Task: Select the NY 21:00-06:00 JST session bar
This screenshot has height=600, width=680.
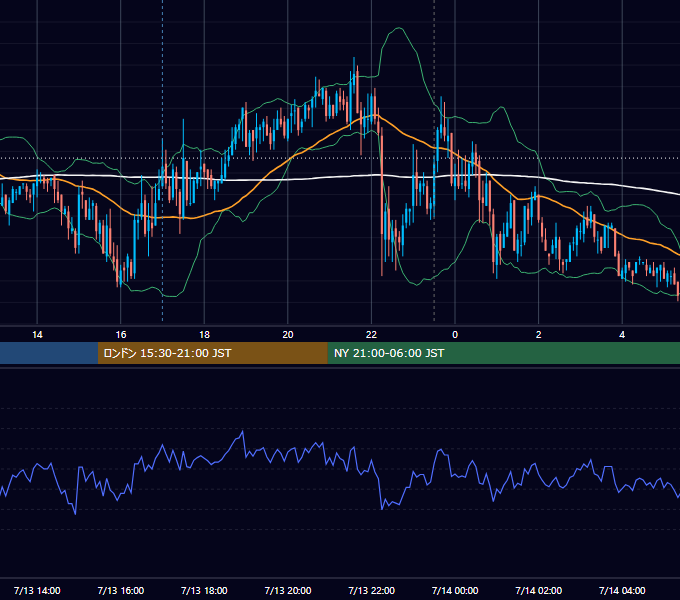Action: coord(503,353)
